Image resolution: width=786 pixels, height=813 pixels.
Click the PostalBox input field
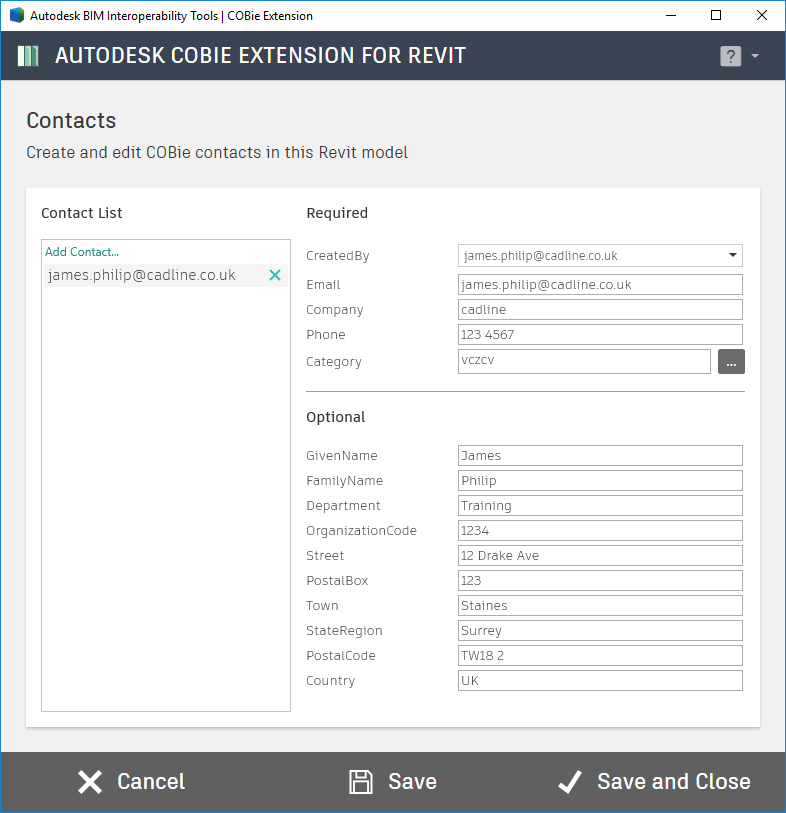point(600,580)
